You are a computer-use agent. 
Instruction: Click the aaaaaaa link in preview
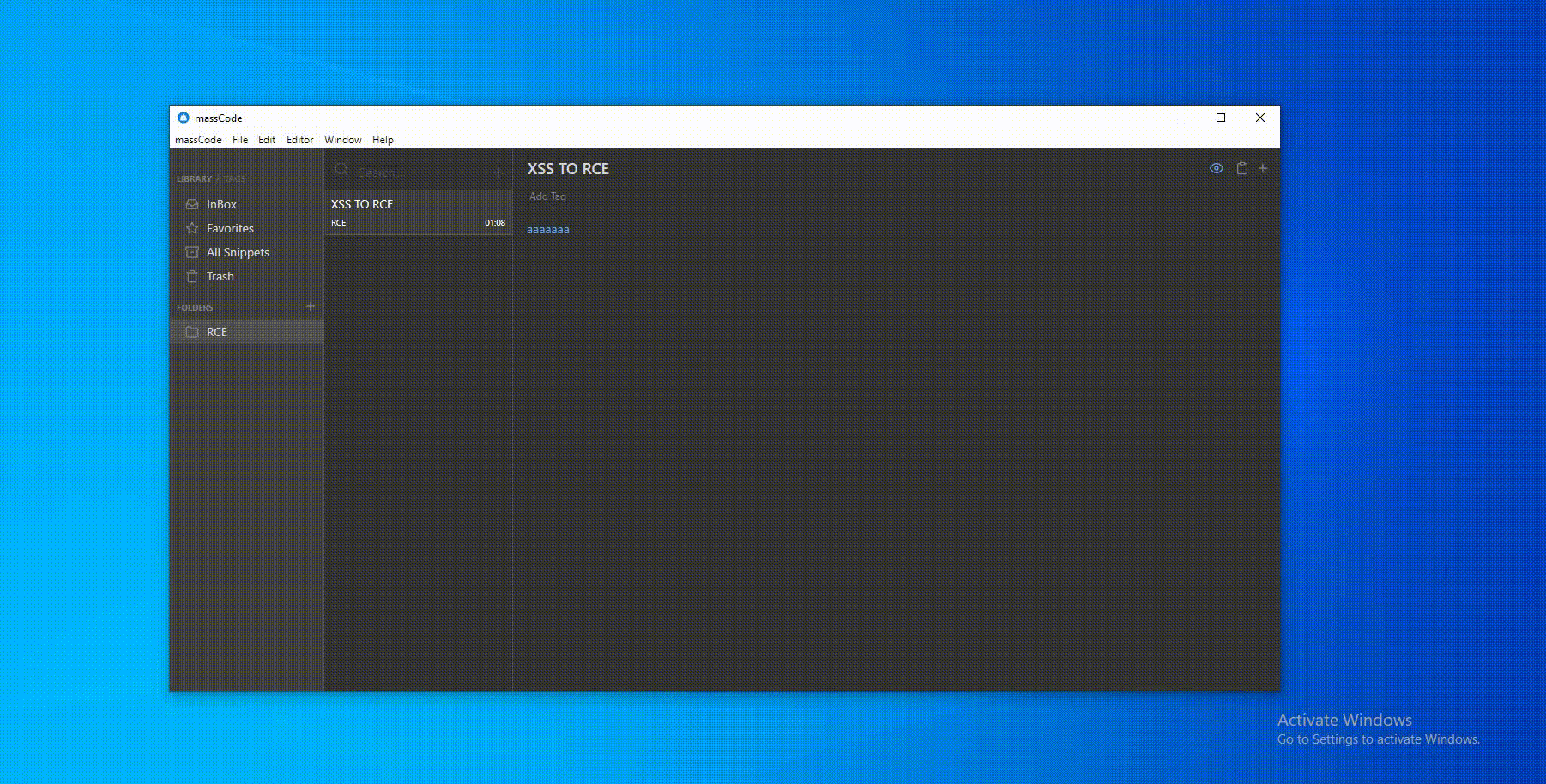tap(548, 229)
